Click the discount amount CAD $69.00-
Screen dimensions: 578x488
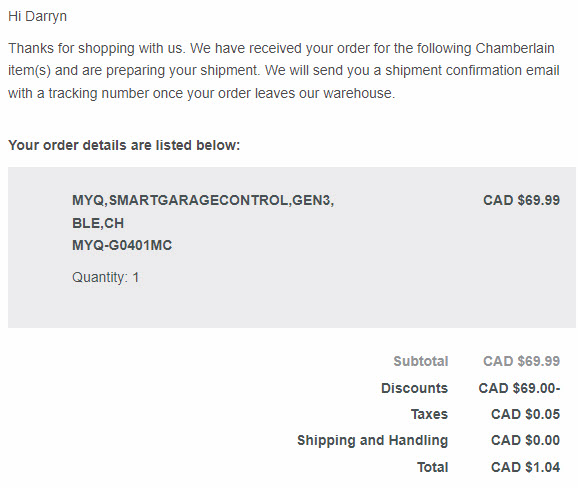(519, 388)
